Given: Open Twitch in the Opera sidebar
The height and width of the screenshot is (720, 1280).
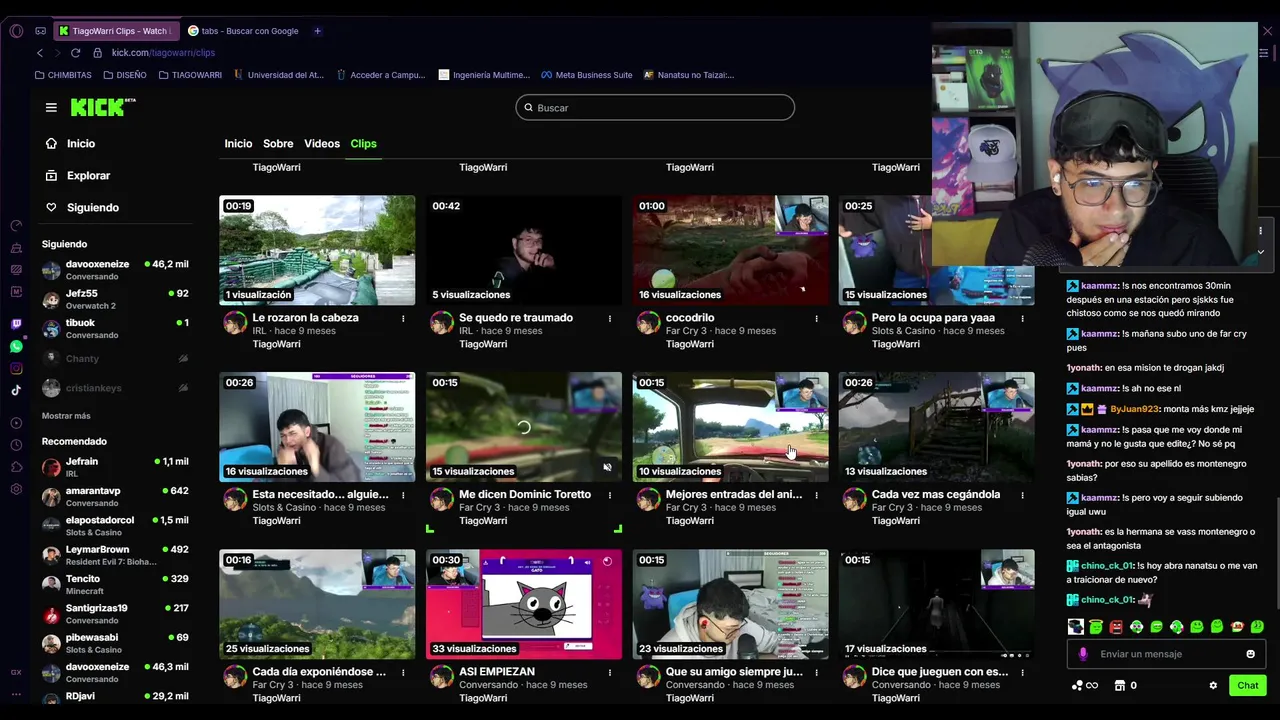Looking at the screenshot, I should 16,324.
